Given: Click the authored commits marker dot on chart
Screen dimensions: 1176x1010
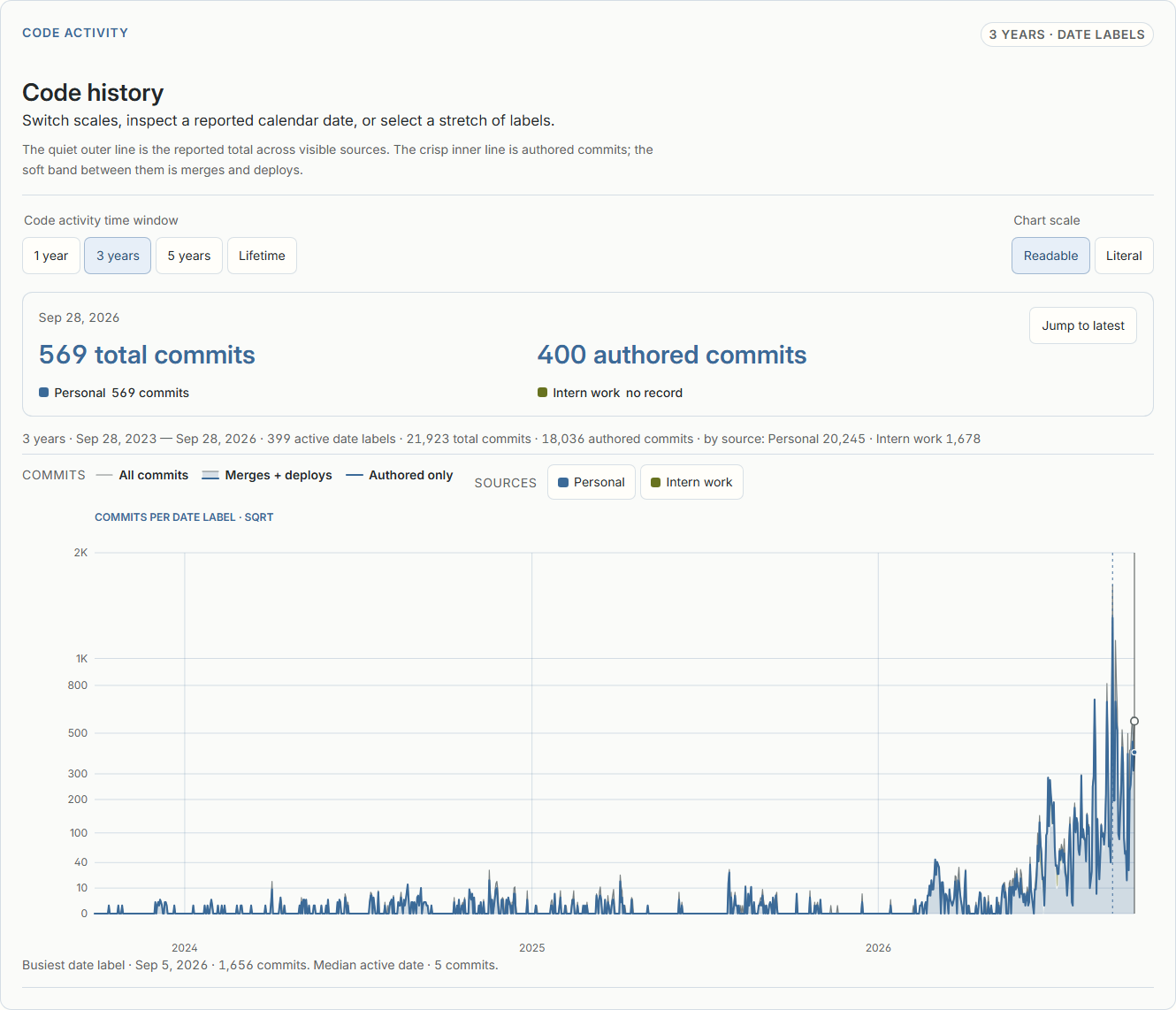Looking at the screenshot, I should pyautogui.click(x=1134, y=753).
